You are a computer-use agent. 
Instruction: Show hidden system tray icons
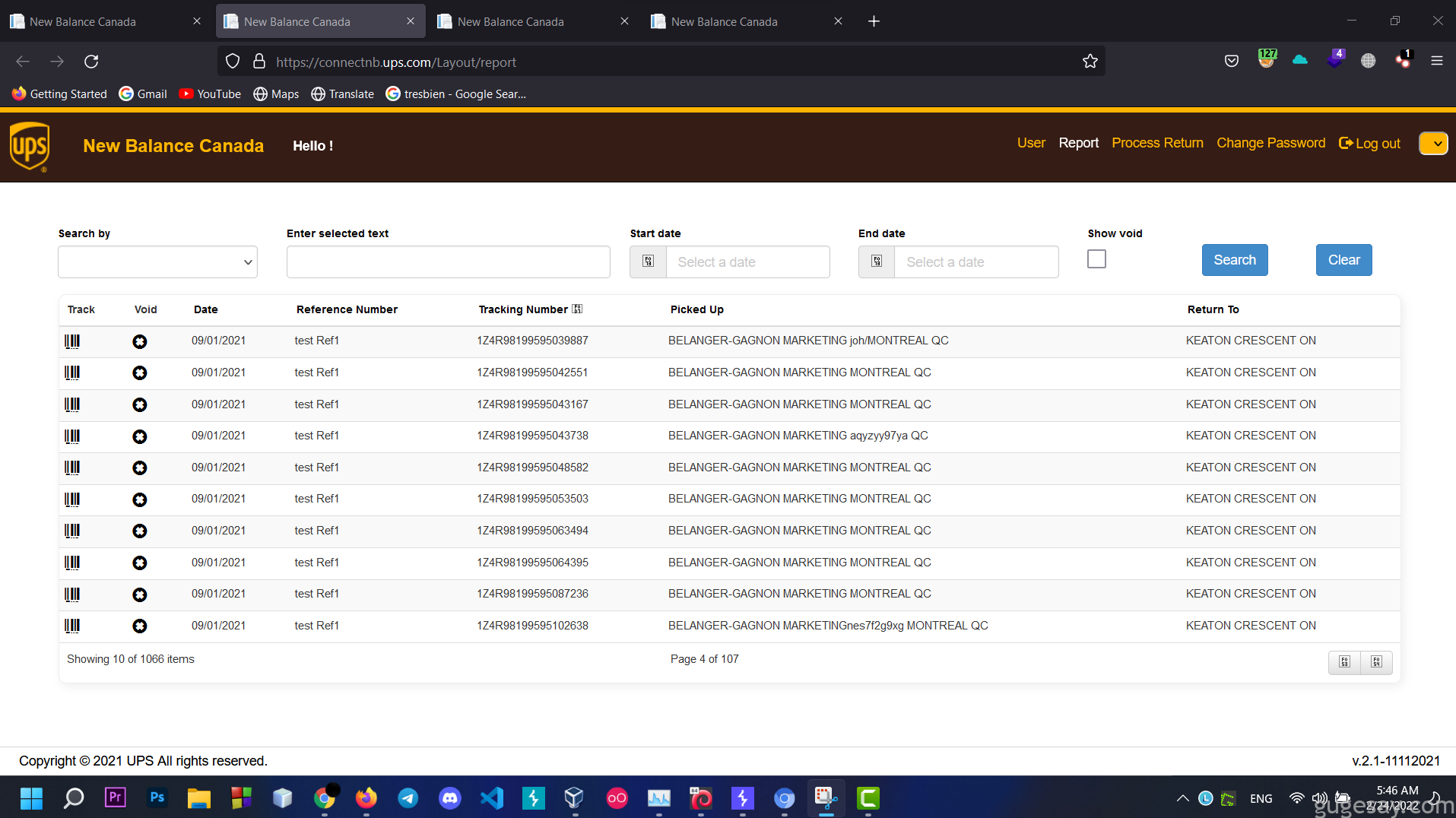(x=1182, y=798)
